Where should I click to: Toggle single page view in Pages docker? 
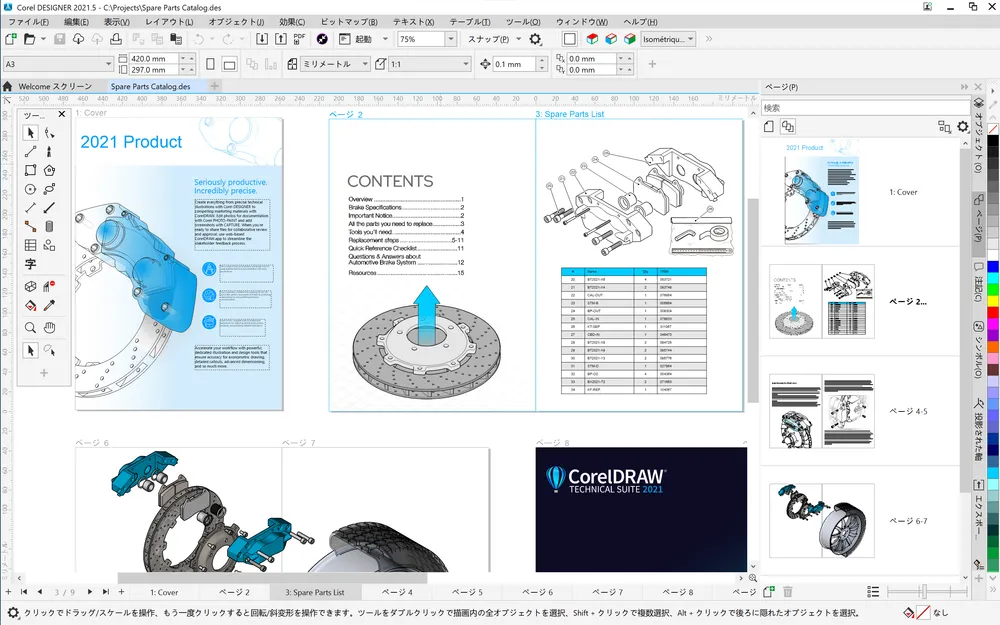pos(768,126)
